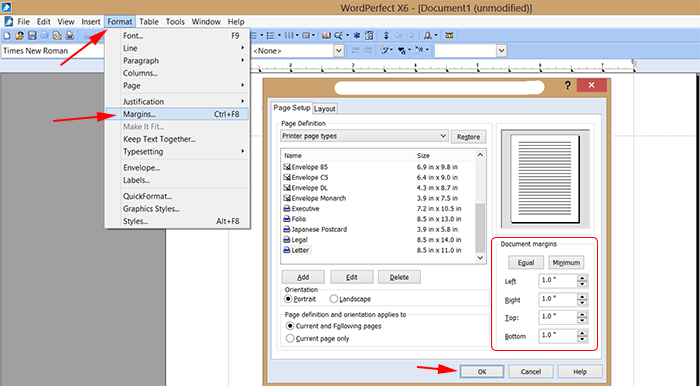This screenshot has width=700, height=386.
Task: Open the Window menu
Action: pos(206,21)
